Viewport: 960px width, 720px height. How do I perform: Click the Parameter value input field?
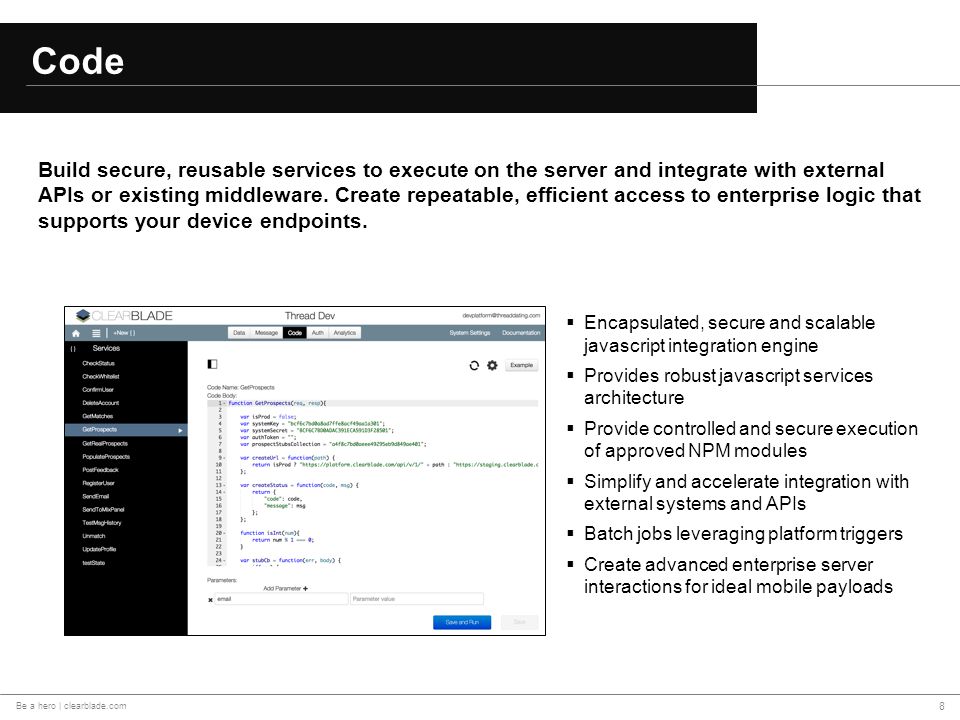pyautogui.click(x=417, y=599)
